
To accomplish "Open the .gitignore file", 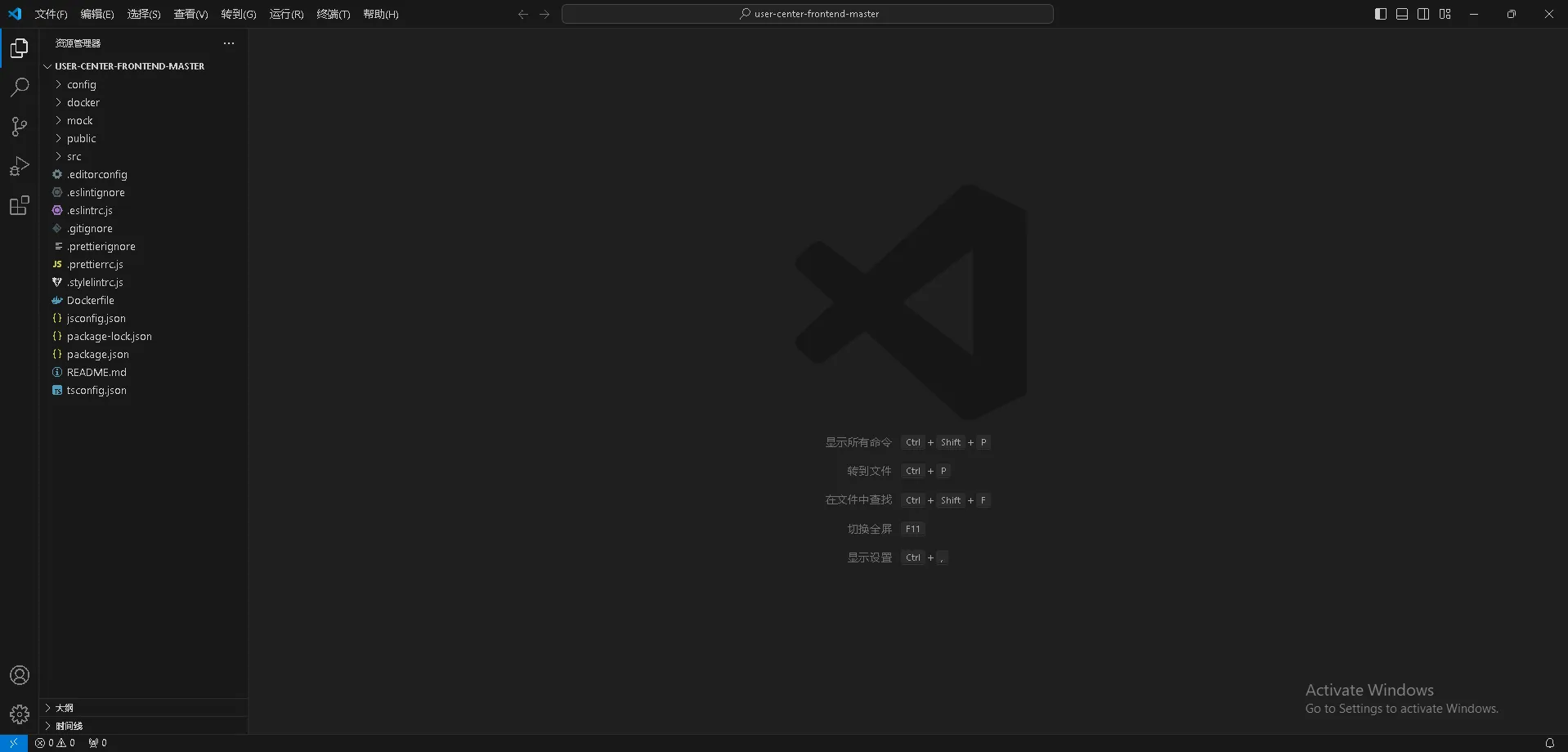I will pos(144,228).
